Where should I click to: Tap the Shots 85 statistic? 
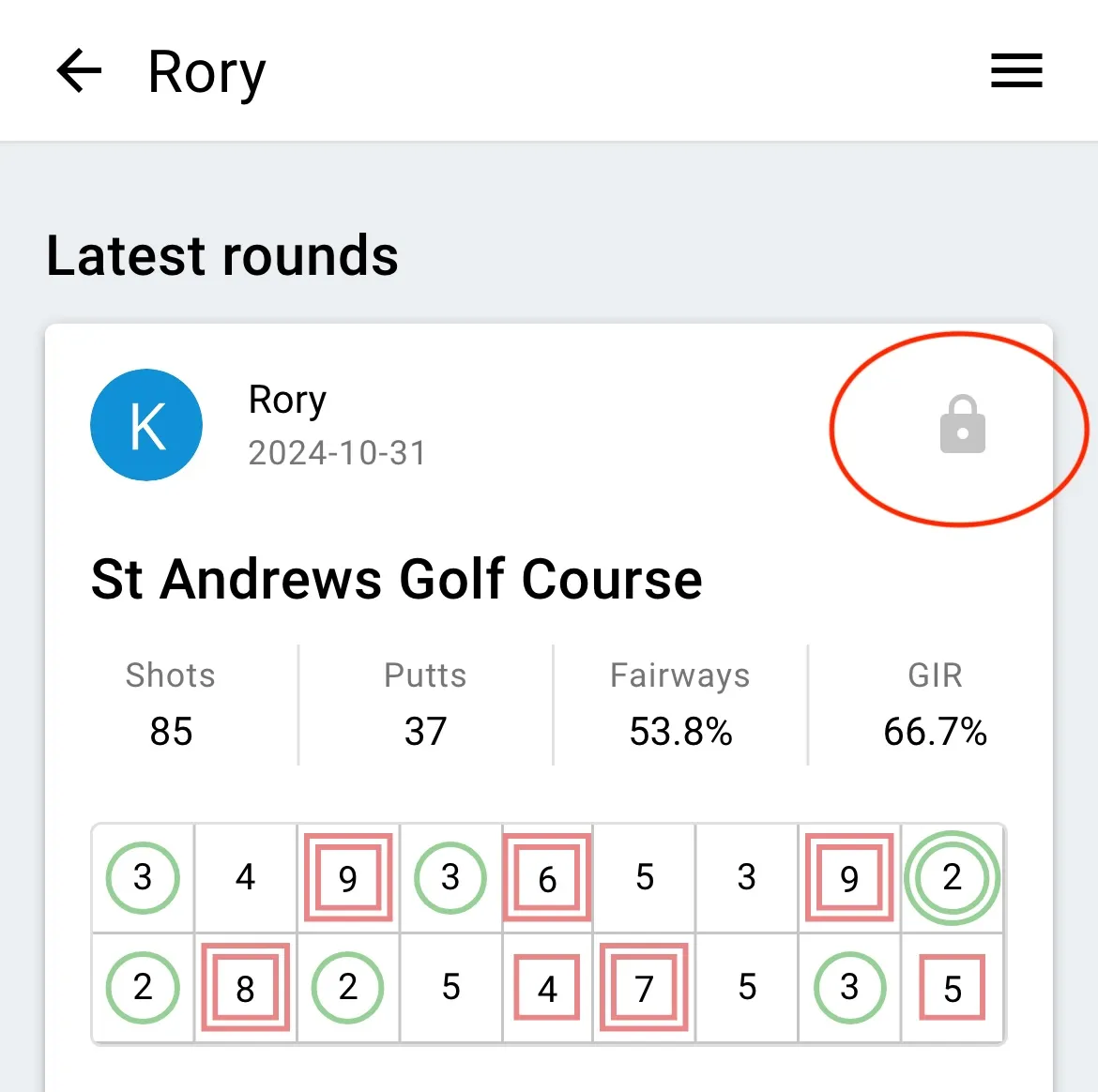[x=171, y=705]
